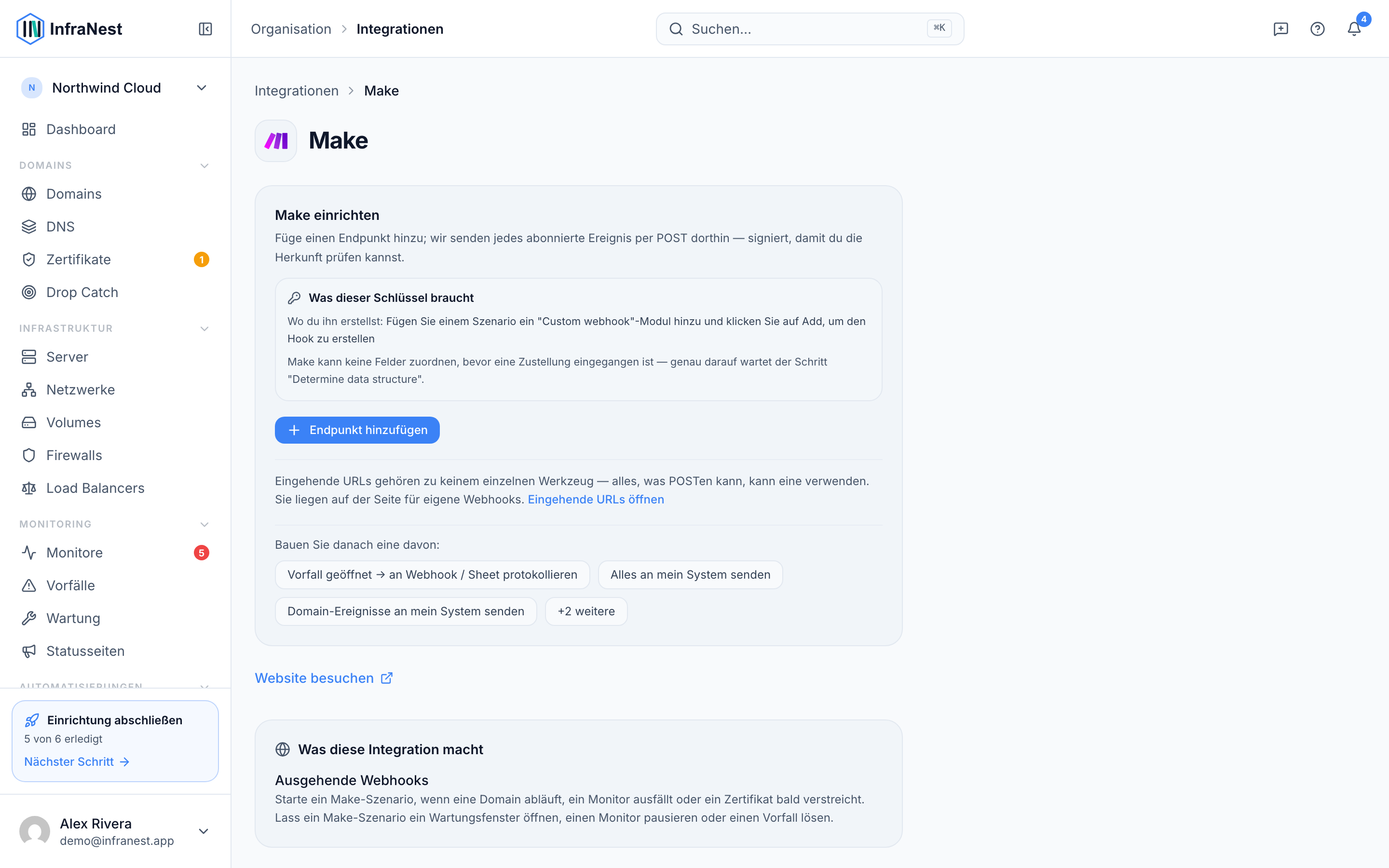The width and height of the screenshot is (1389, 868).
Task: Click the Netzwerke network icon
Action: tap(29, 390)
